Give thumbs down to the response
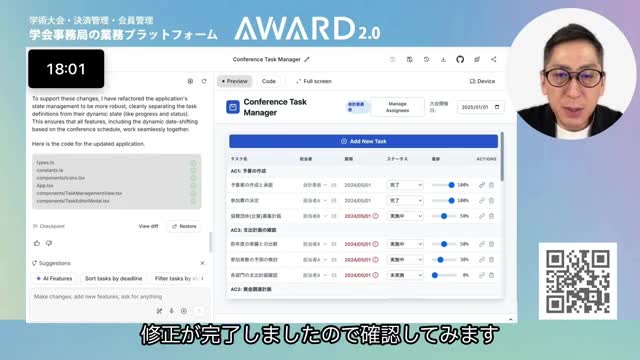Screen dimensions: 640x360 pyautogui.click(x=49, y=243)
